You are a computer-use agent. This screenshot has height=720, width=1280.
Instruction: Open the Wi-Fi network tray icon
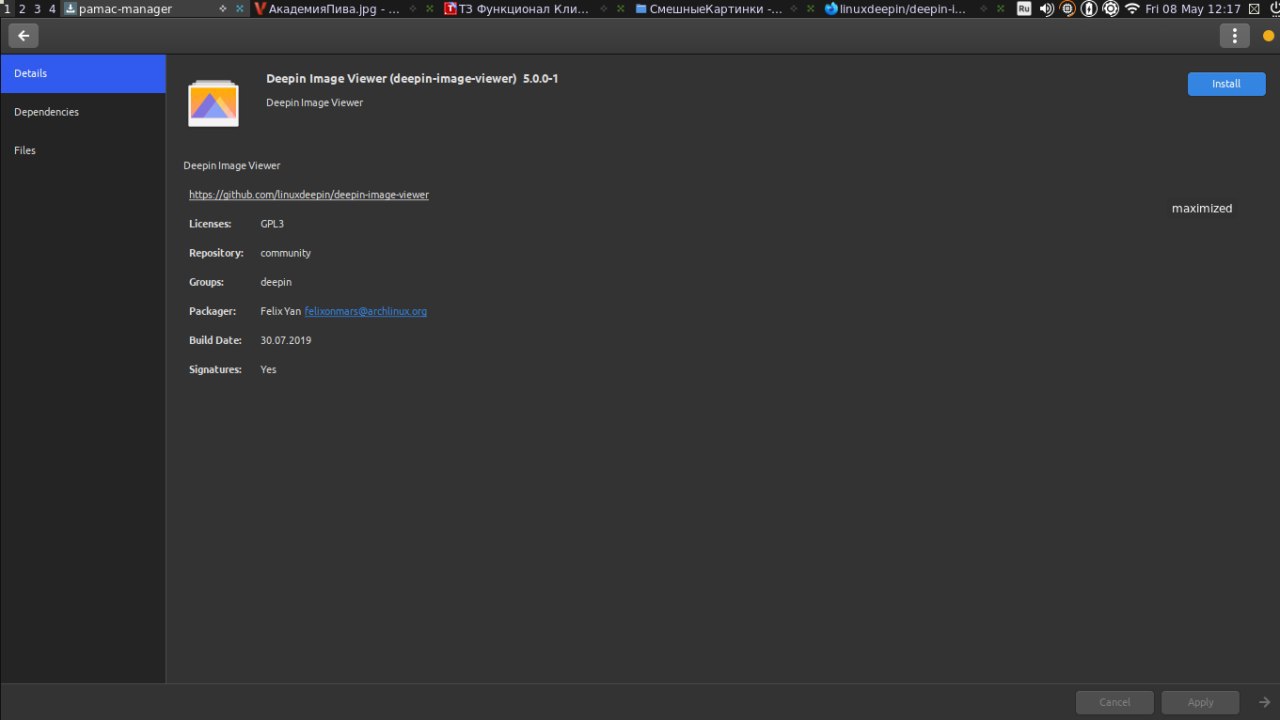pyautogui.click(x=1132, y=9)
